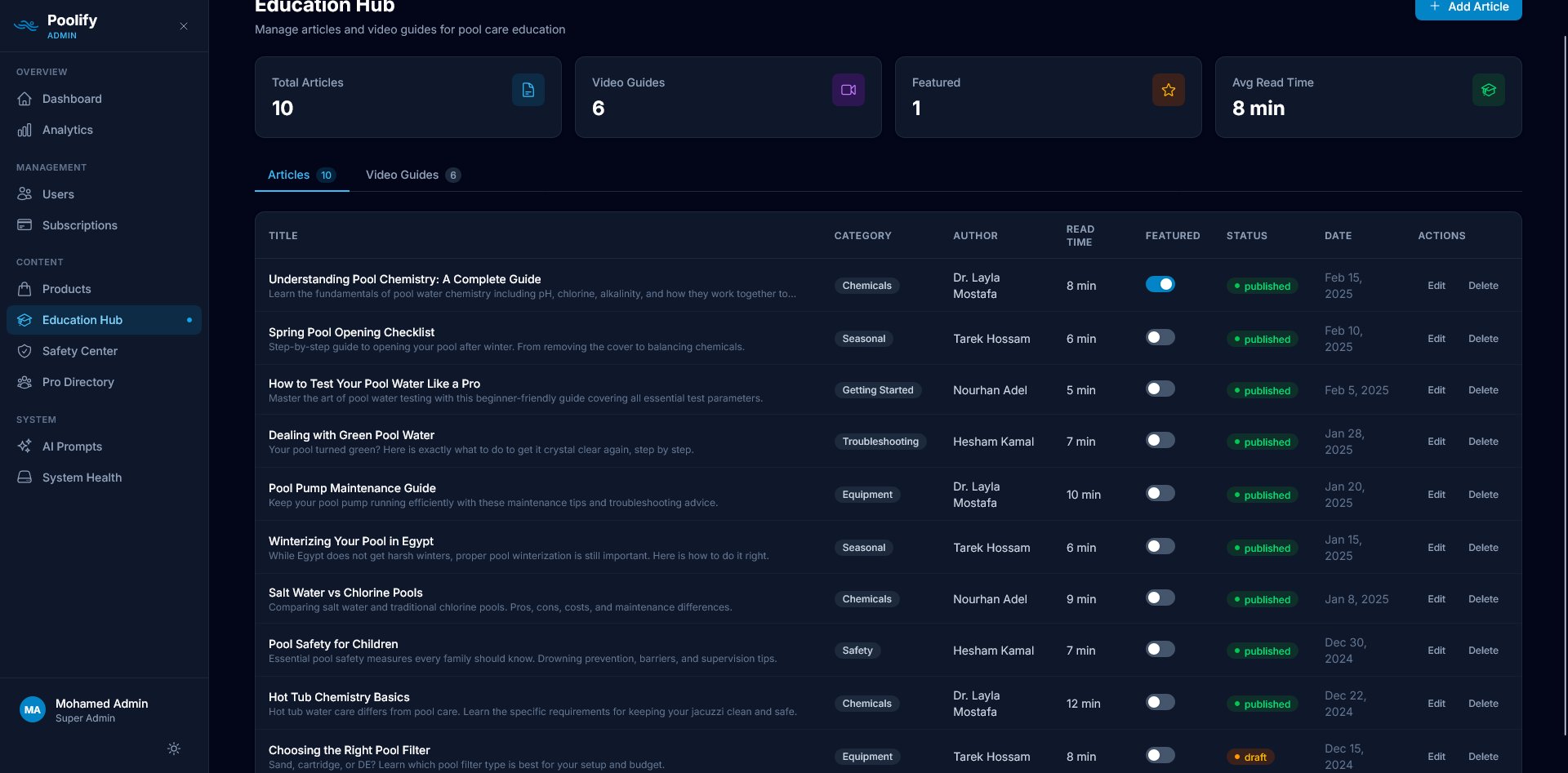Click the Troubleshooting category badge
Screen dimensions: 1568x773
point(880,442)
